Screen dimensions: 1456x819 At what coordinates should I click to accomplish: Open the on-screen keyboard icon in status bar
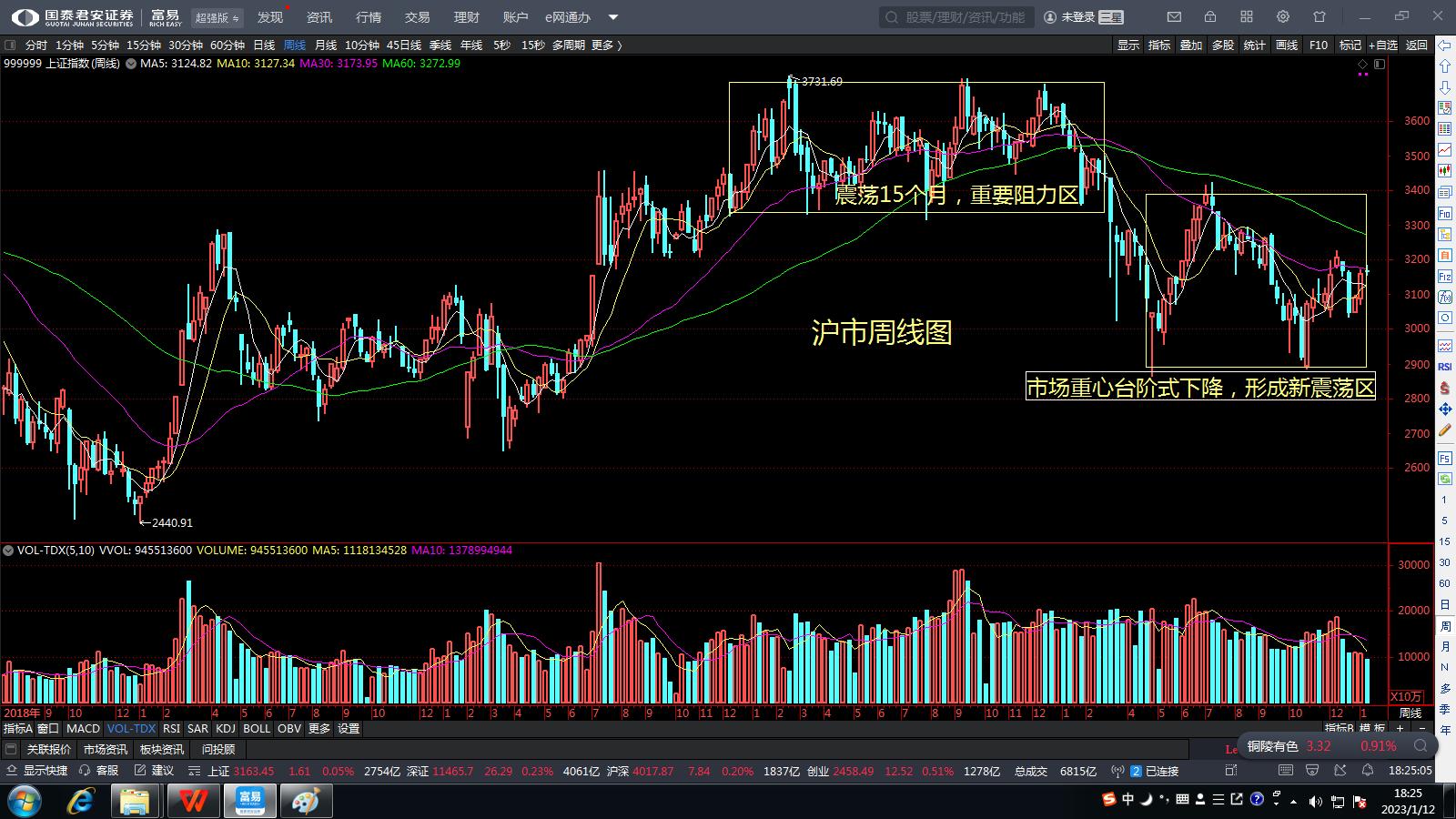[1286, 771]
